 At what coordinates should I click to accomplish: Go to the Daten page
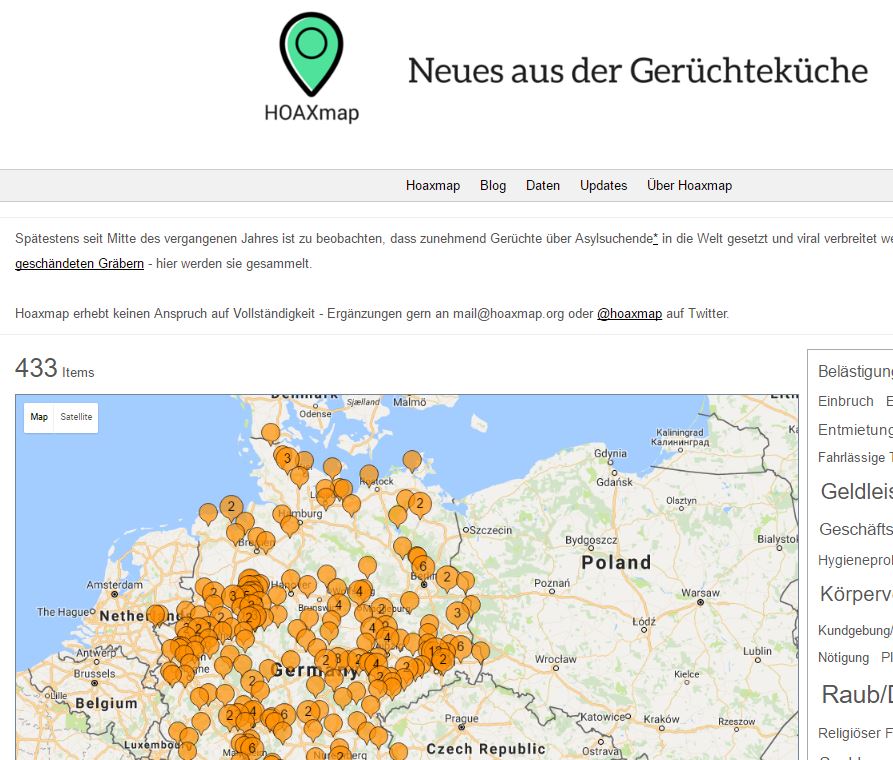[543, 185]
